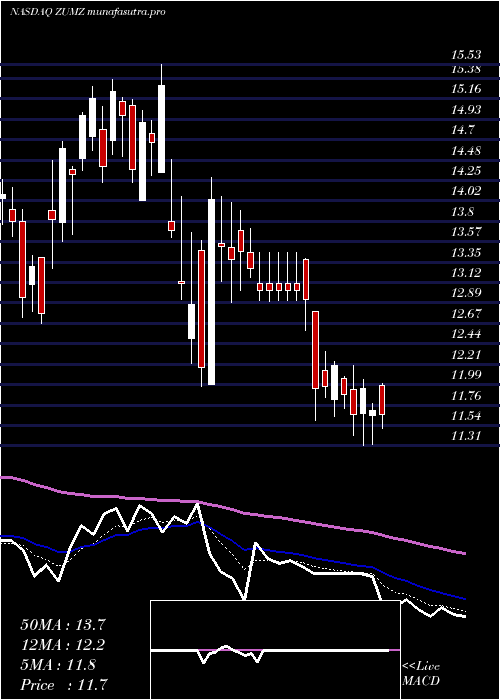Click the <<Live MACD label
The image size is (500, 700).
coord(421,674)
